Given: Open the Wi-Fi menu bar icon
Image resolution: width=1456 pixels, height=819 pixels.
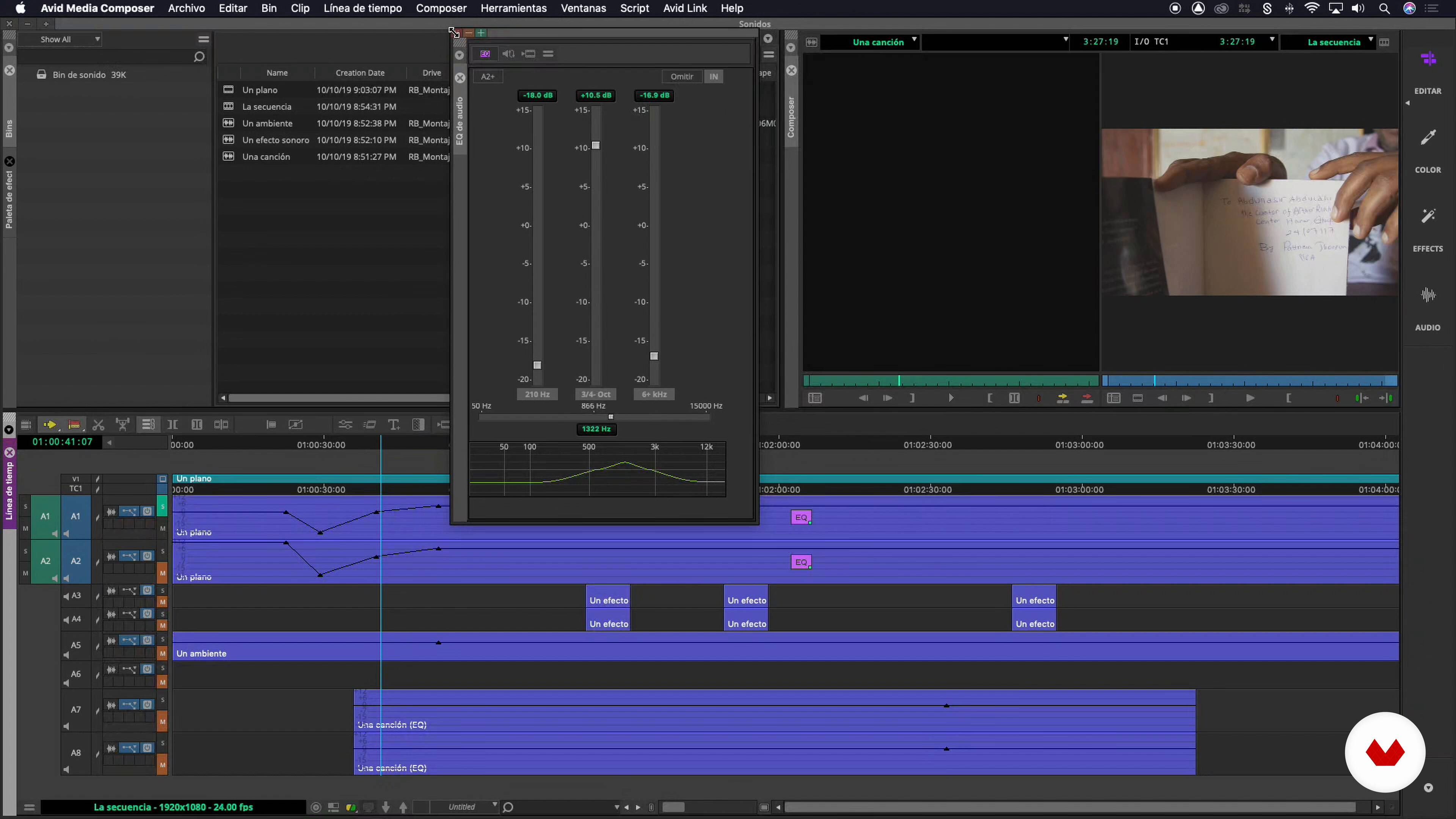Looking at the screenshot, I should tap(1311, 8).
